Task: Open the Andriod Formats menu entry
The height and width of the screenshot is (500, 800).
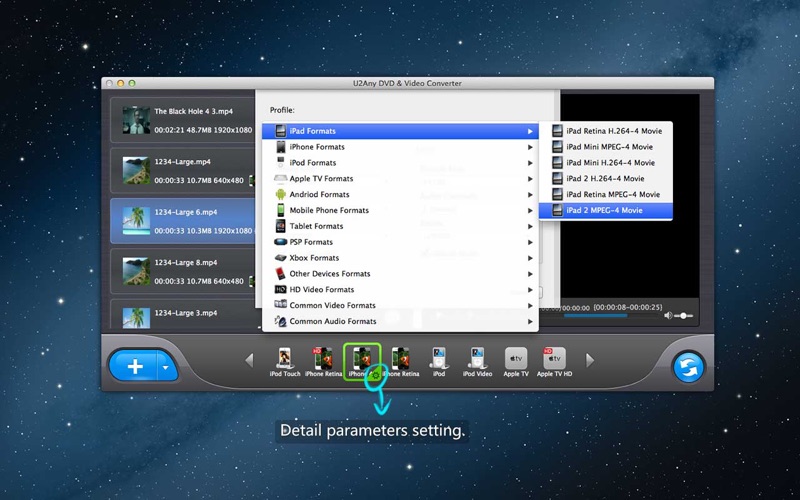Action: coord(400,194)
